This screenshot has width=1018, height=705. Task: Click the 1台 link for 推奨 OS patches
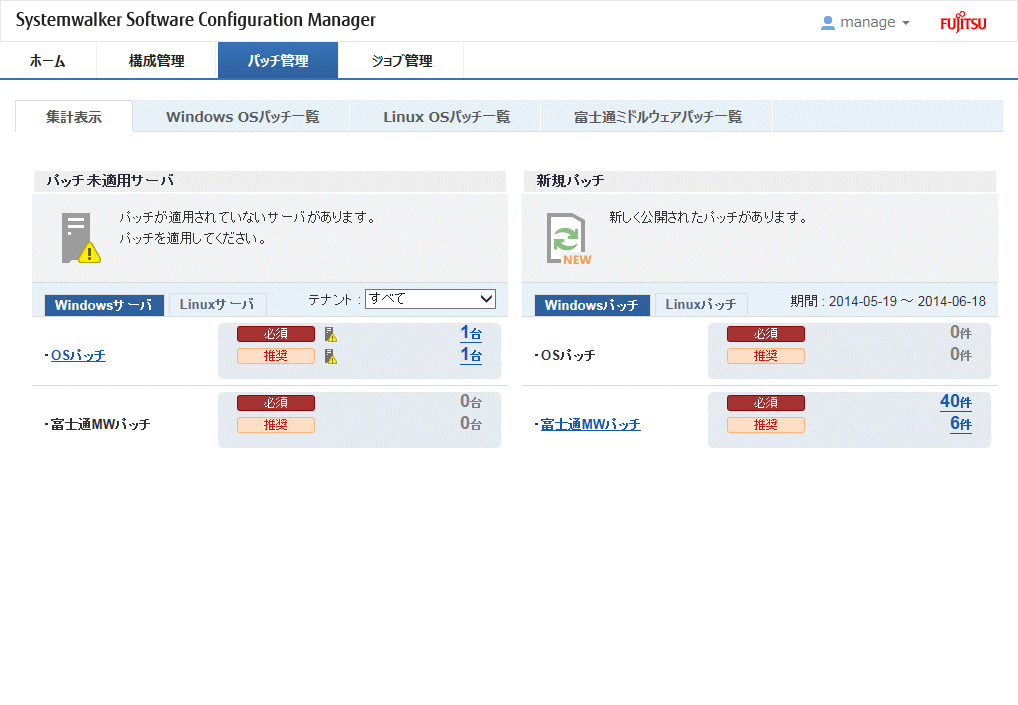[x=471, y=356]
